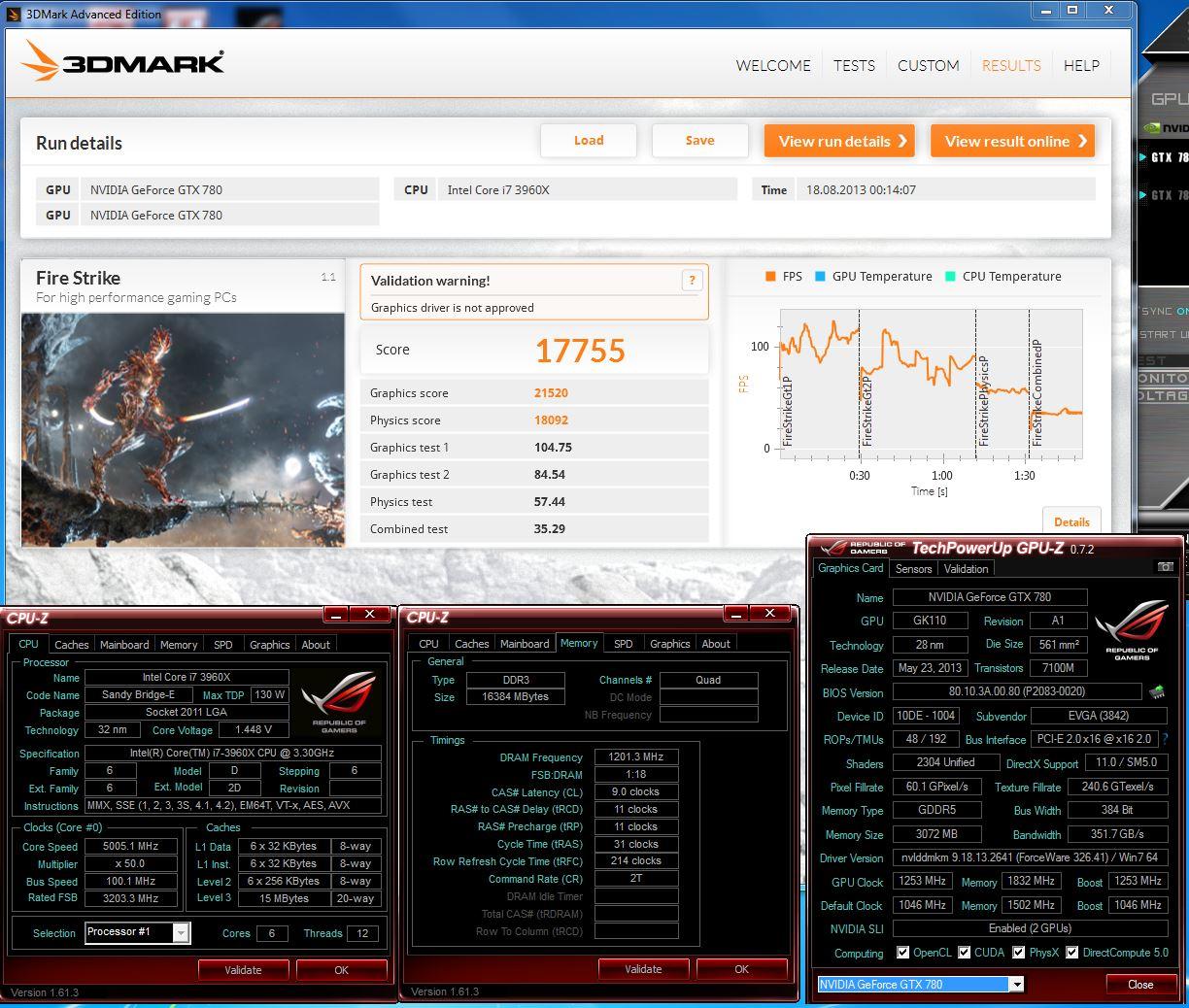The height and width of the screenshot is (1008, 1189).
Task: Click OK in the right CPU-Z memory window
Action: [x=741, y=969]
